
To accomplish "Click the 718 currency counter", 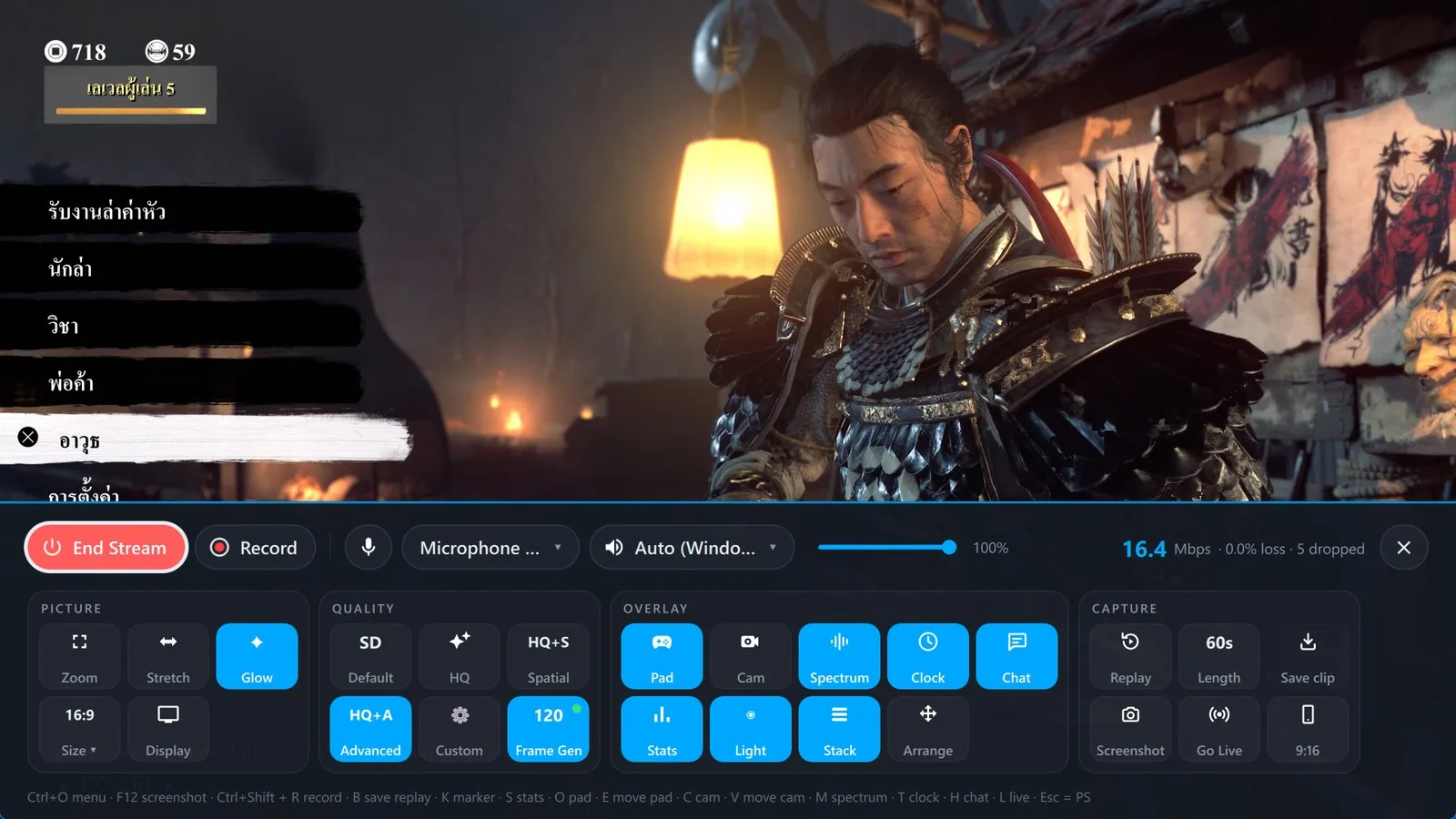I will [76, 52].
